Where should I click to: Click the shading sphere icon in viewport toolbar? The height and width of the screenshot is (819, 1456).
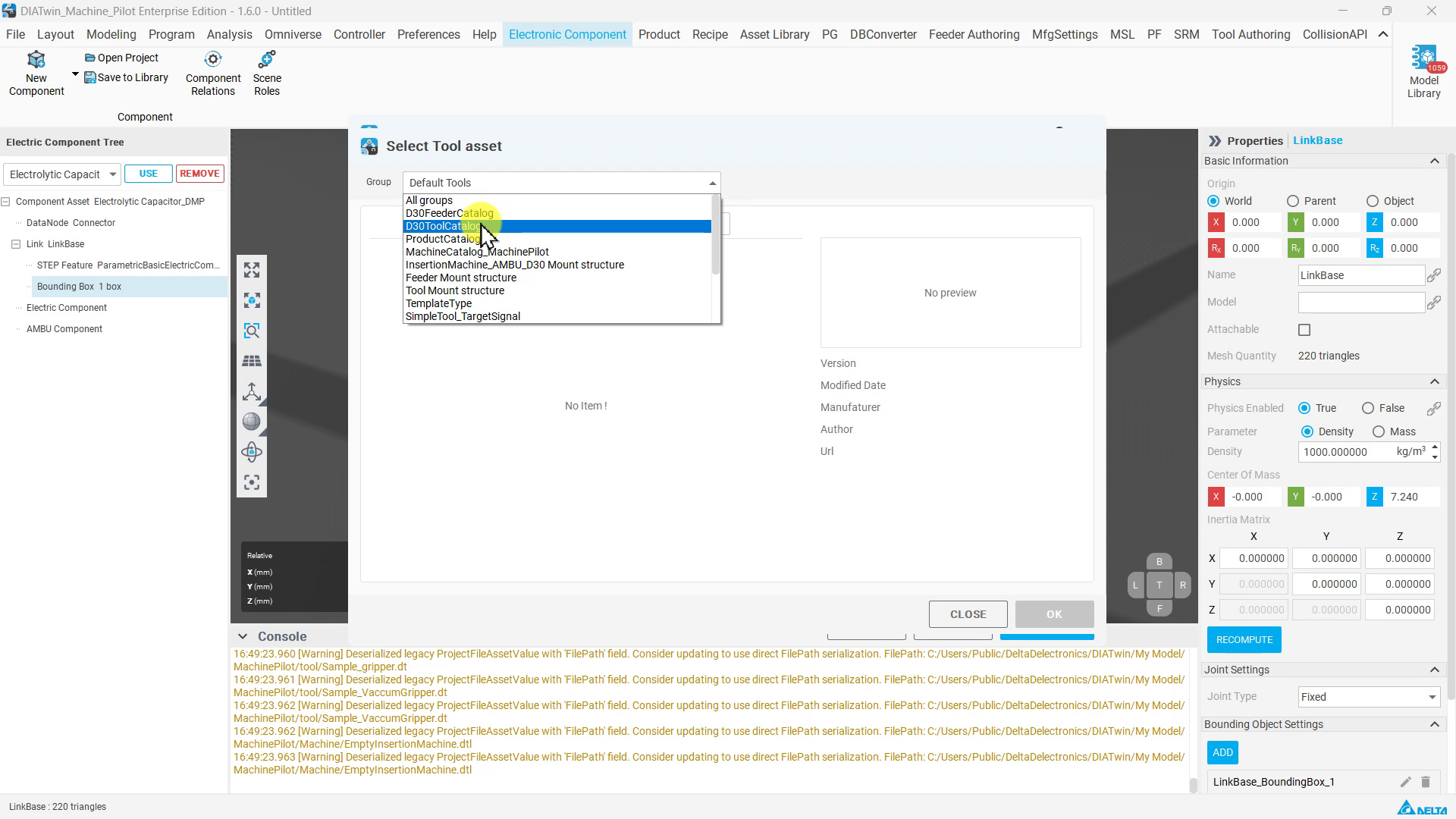(252, 422)
